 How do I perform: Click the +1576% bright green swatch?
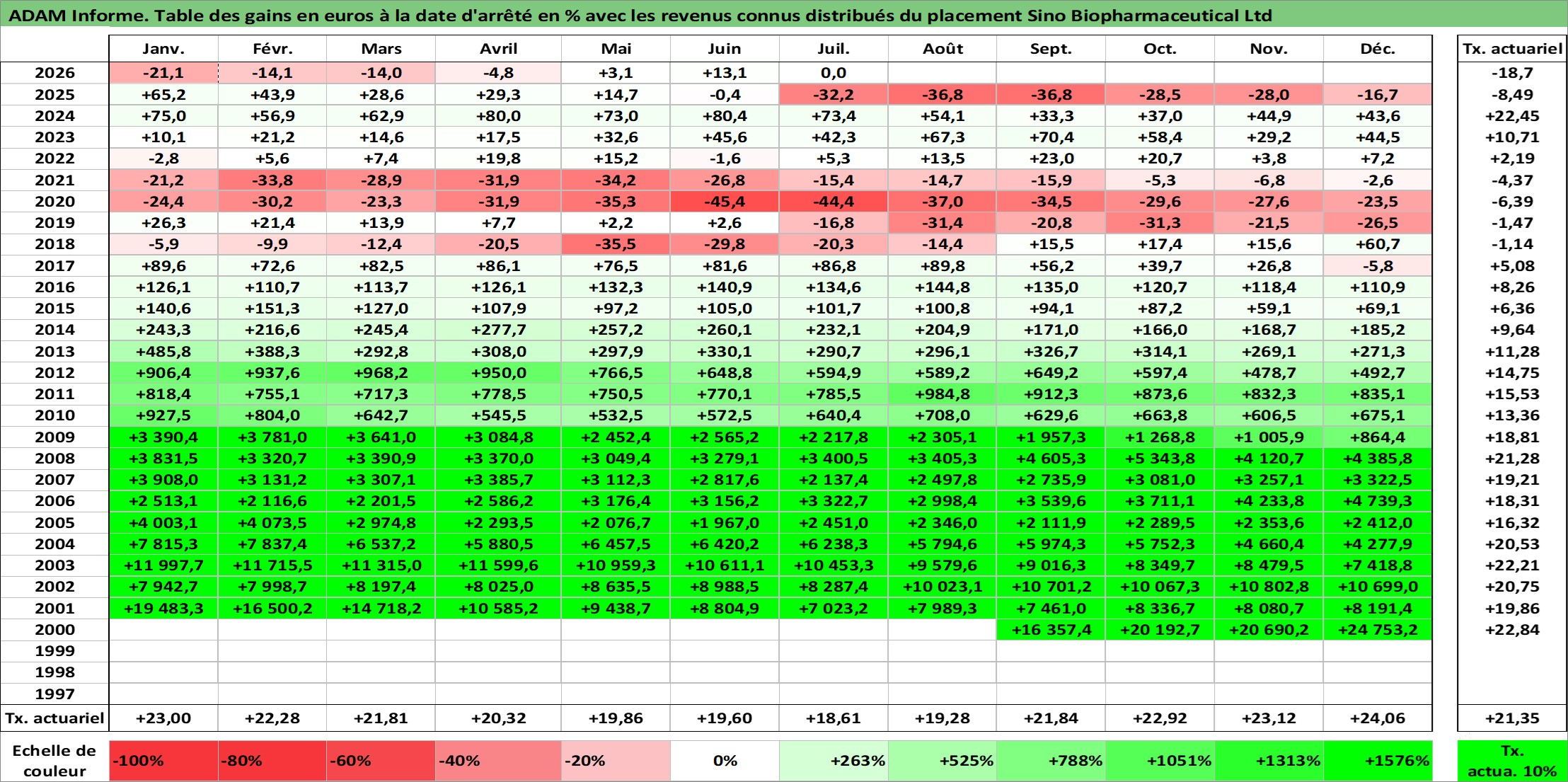pyautogui.click(x=1378, y=761)
